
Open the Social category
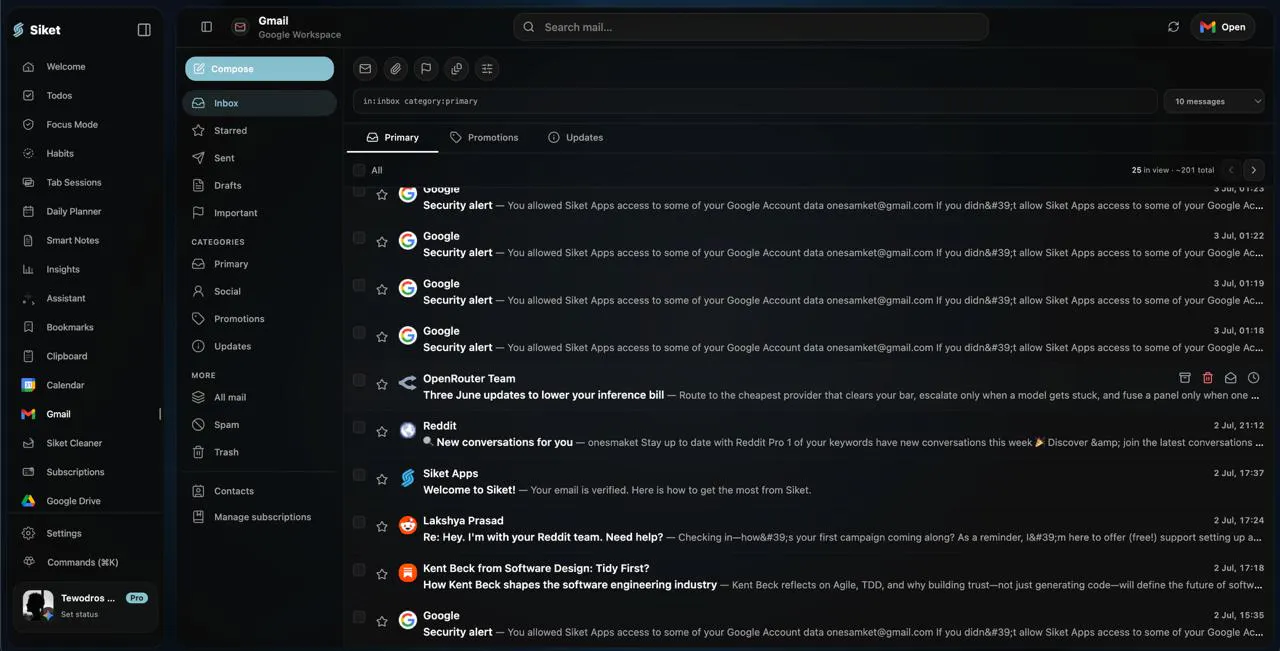pos(259,292)
